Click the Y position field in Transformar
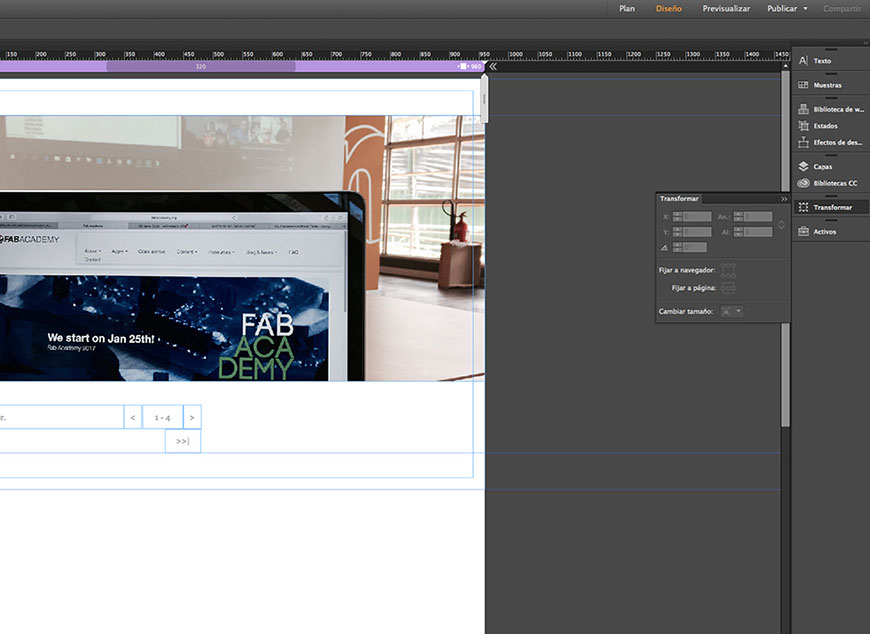The image size is (871, 635). 697,232
